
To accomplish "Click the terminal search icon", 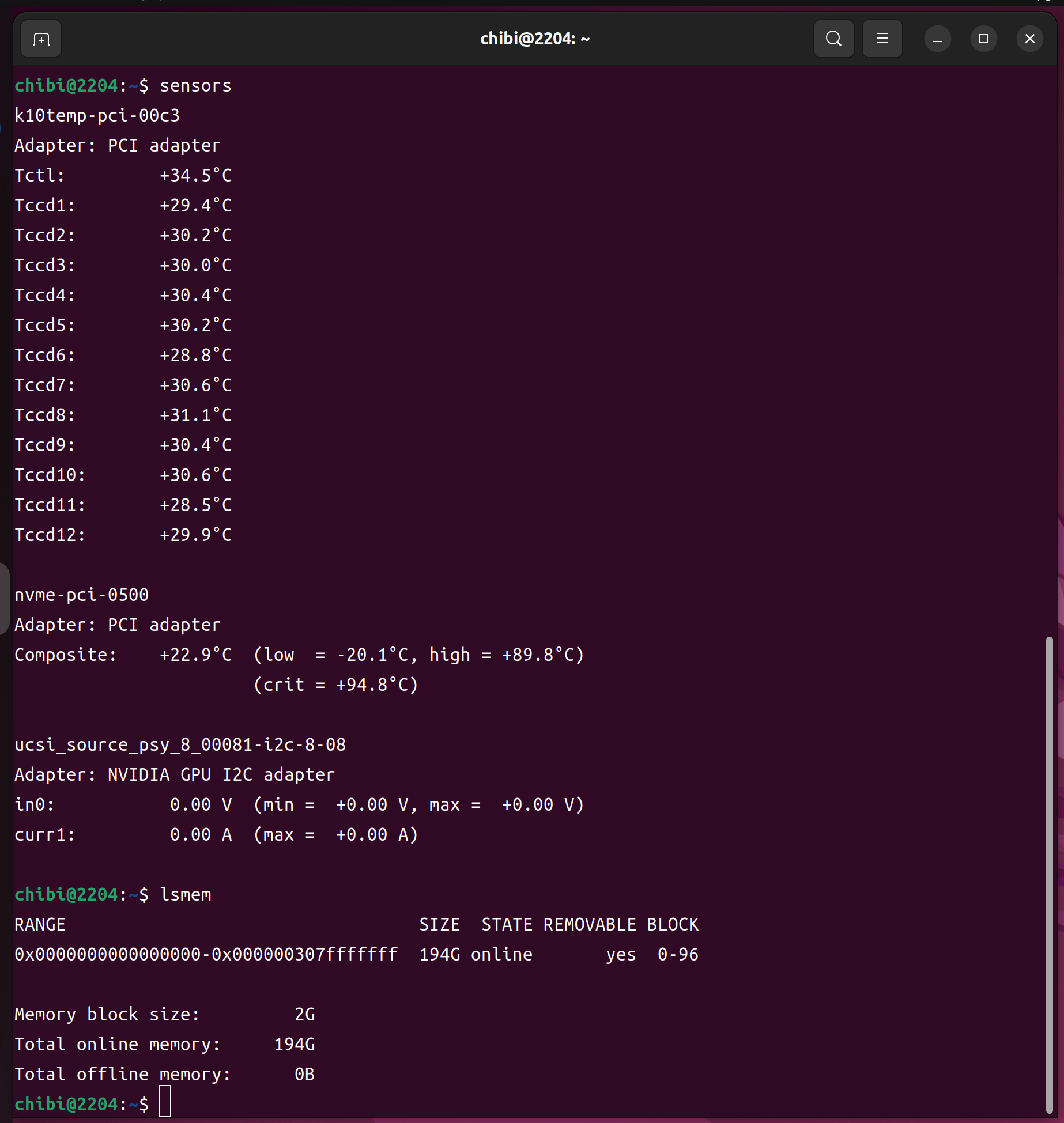I will click(x=833, y=39).
